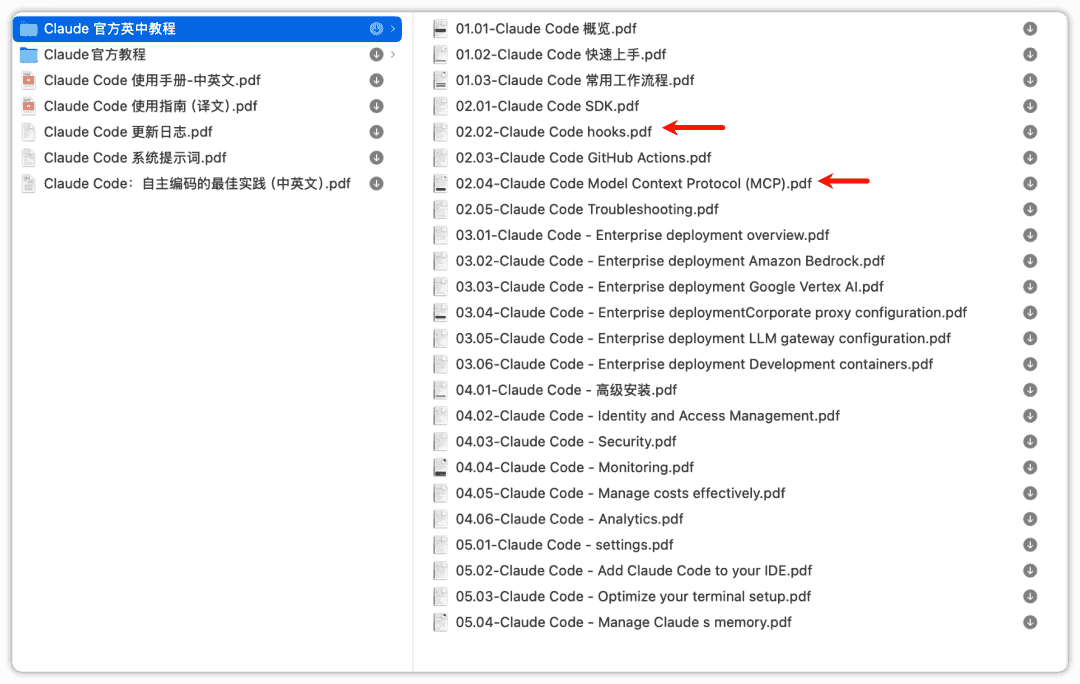Open 02.03-Claude Code GitHub Actions.pdf
This screenshot has height=684, width=1080.
coord(583,158)
